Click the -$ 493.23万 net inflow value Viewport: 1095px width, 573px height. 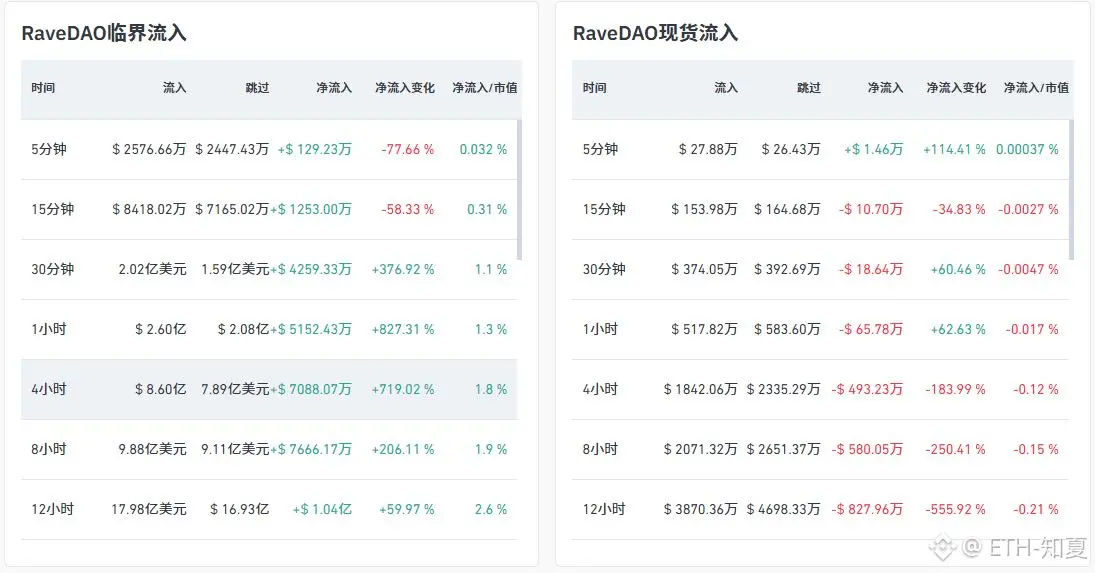[x=867, y=389]
